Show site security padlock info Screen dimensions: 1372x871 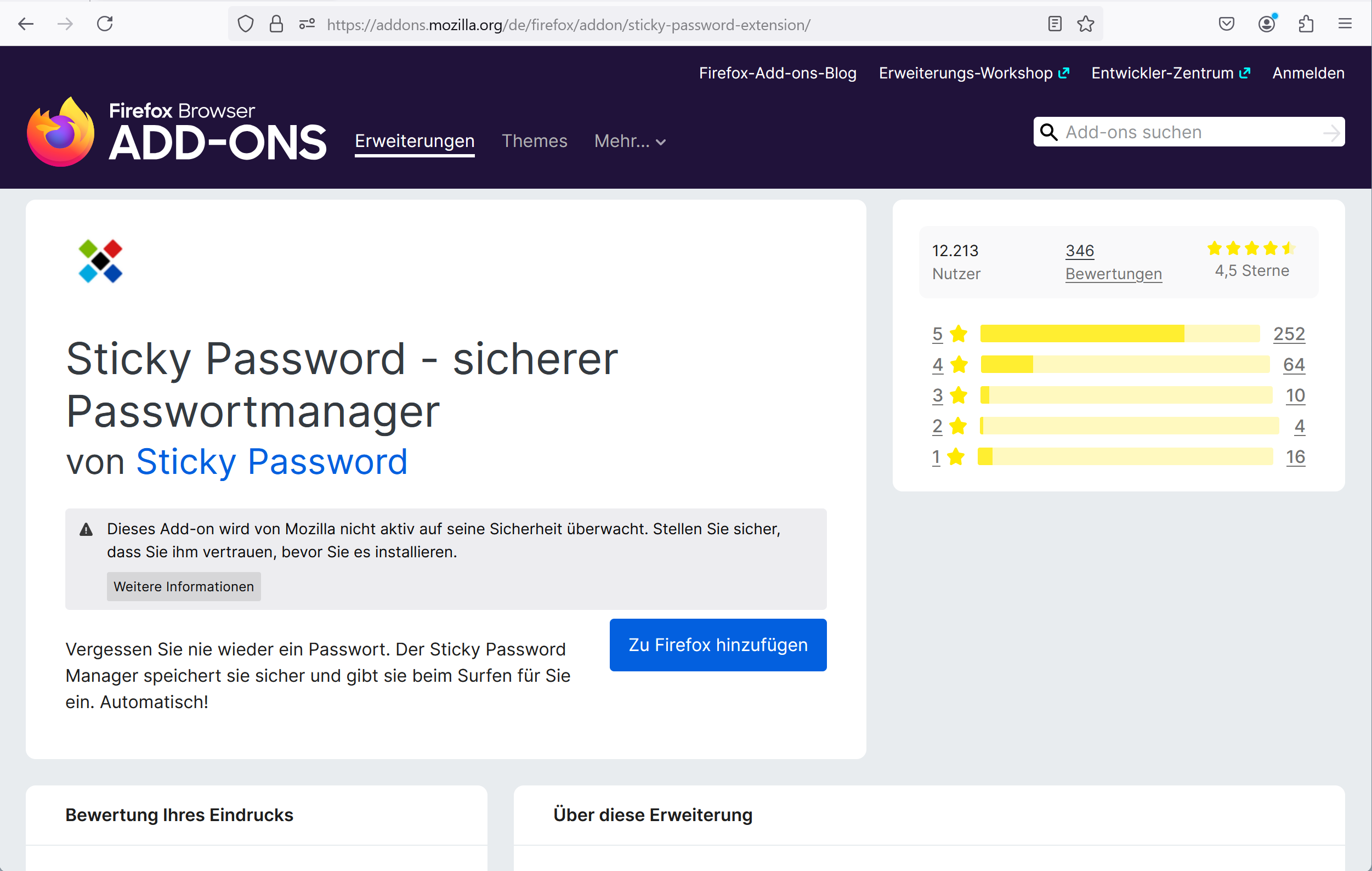coord(276,24)
